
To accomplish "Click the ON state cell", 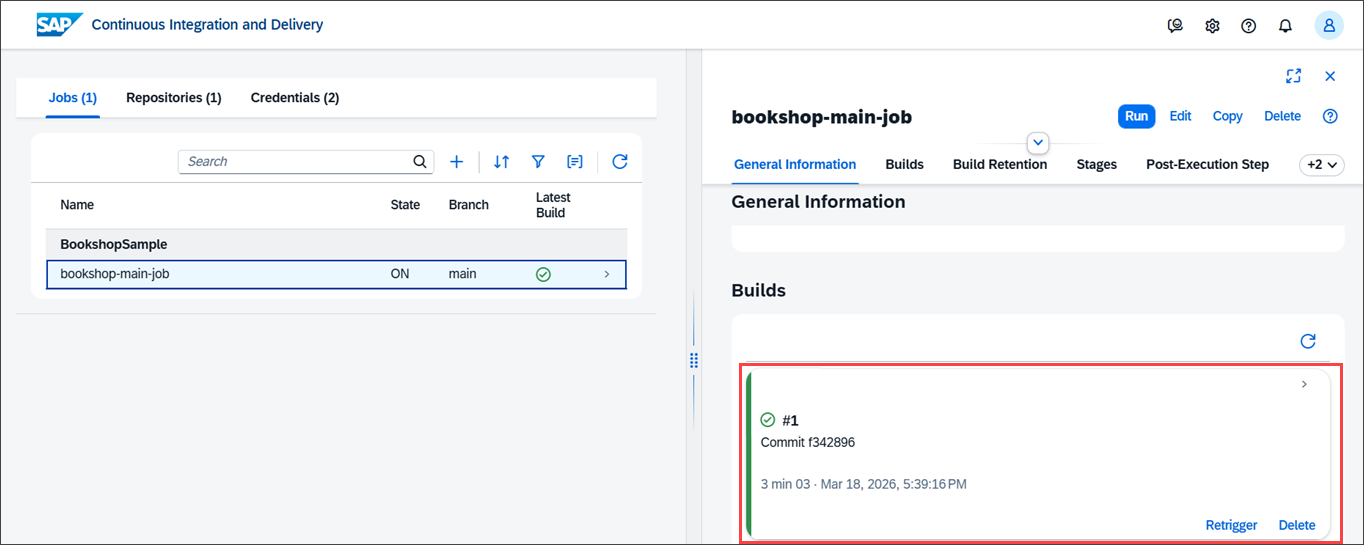I will point(400,273).
